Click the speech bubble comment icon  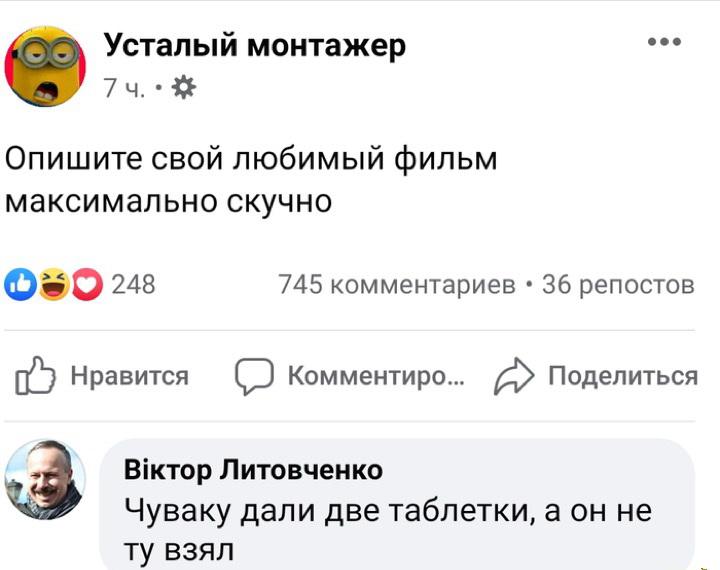tap(254, 376)
